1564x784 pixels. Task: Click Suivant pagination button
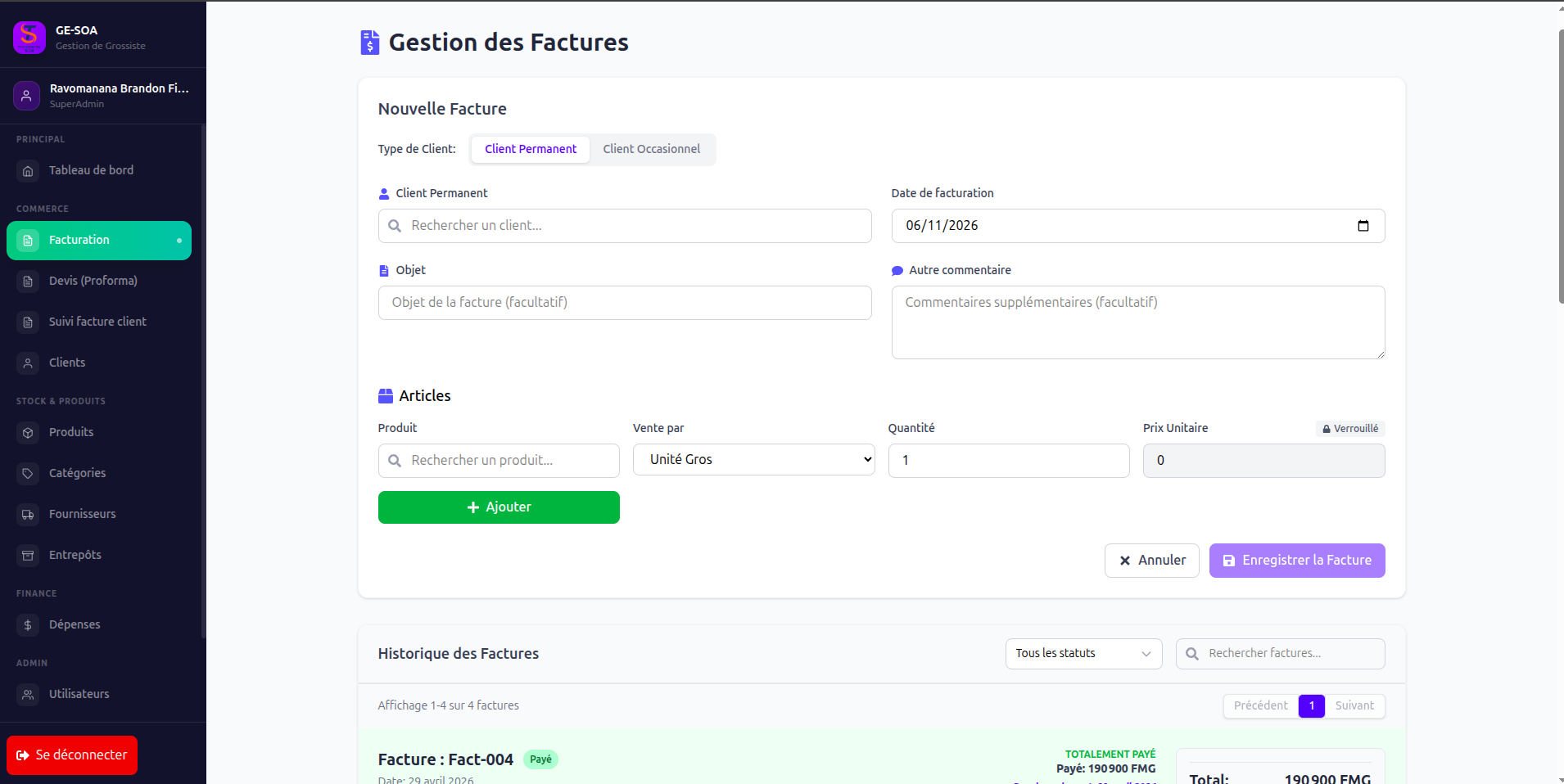coord(1354,706)
